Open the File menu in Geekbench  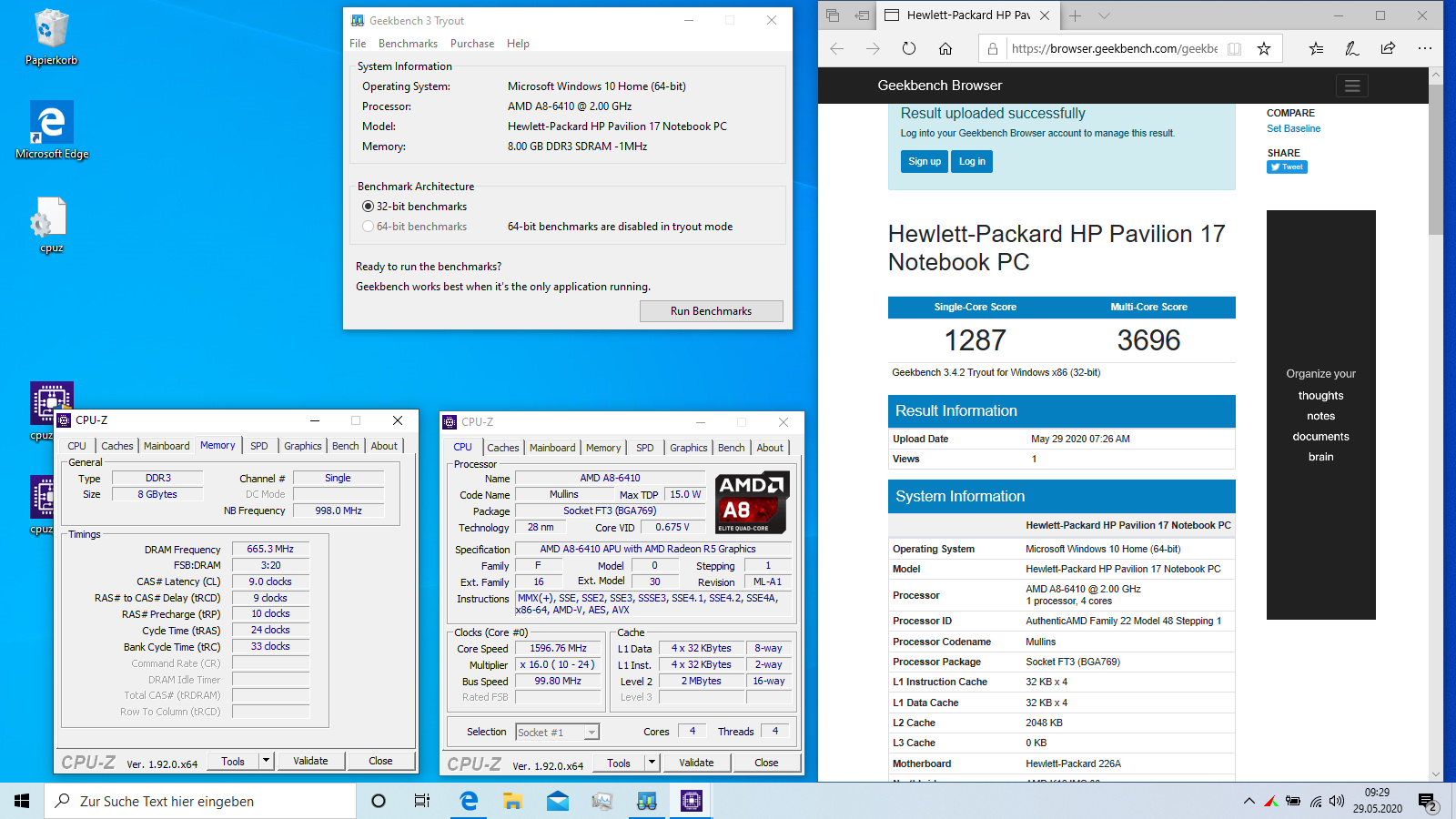pyautogui.click(x=358, y=44)
